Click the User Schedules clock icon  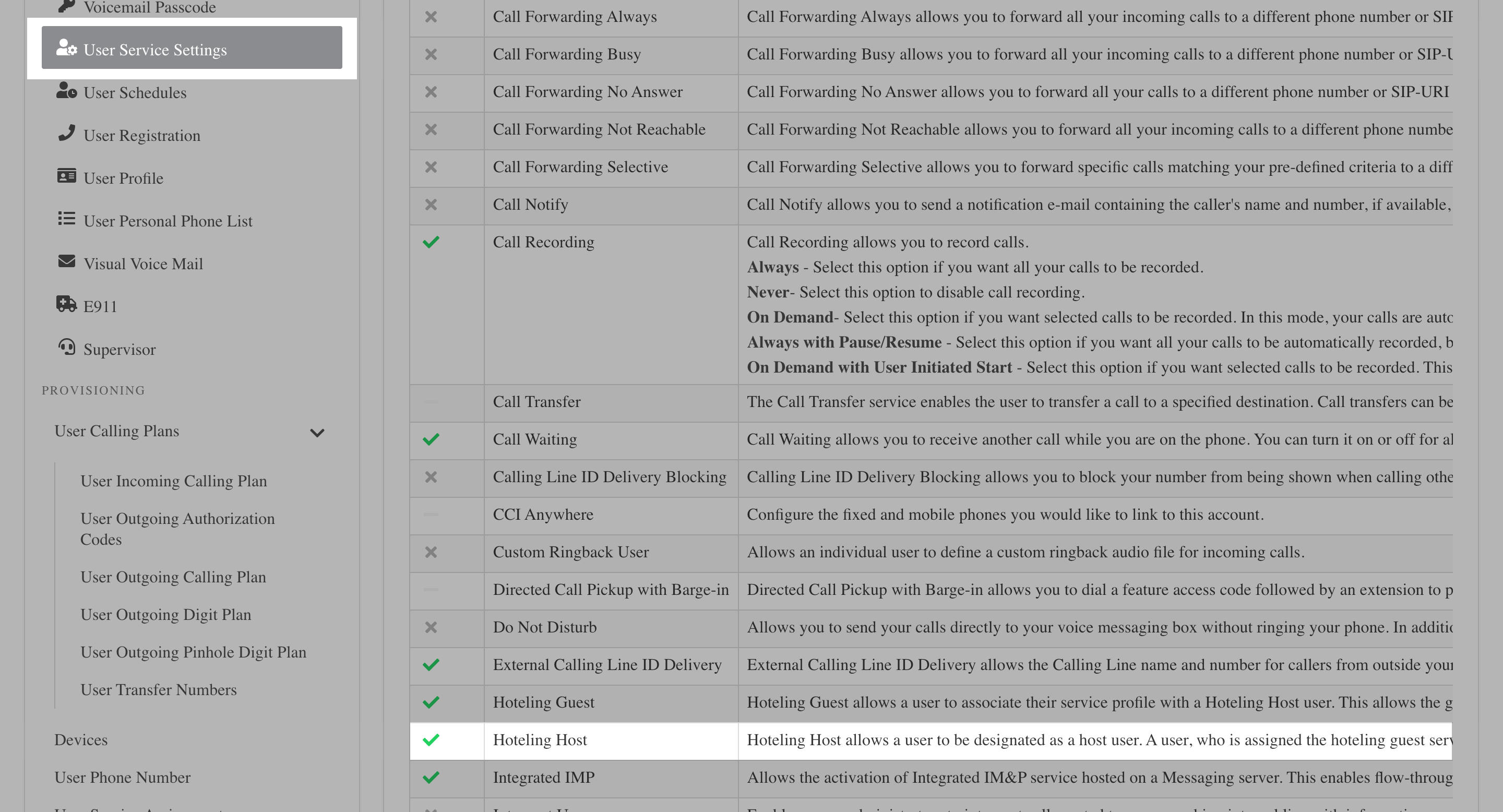66,91
